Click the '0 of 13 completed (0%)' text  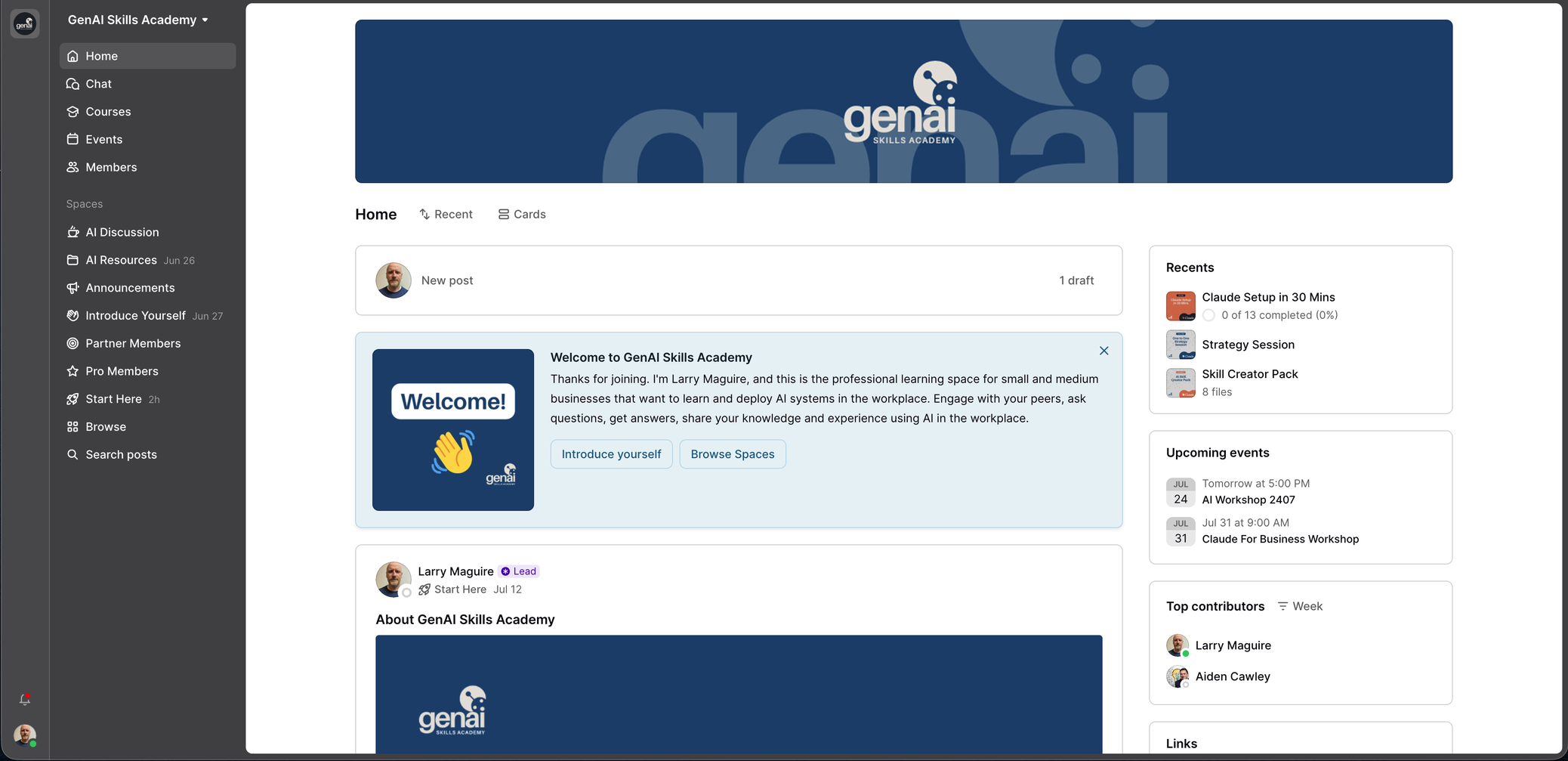click(1279, 315)
